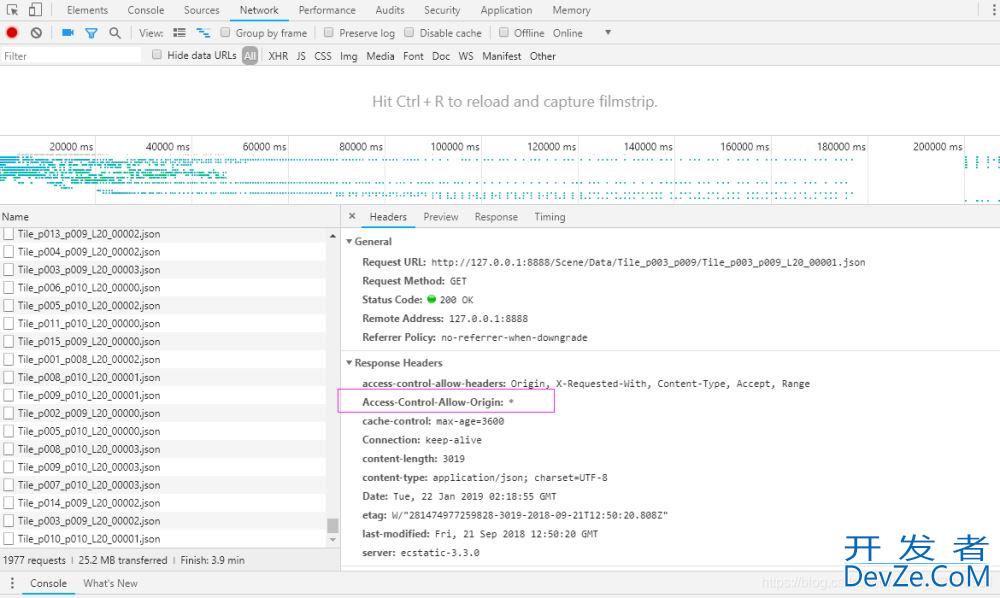Collapse the Response Headers section

pos(349,363)
